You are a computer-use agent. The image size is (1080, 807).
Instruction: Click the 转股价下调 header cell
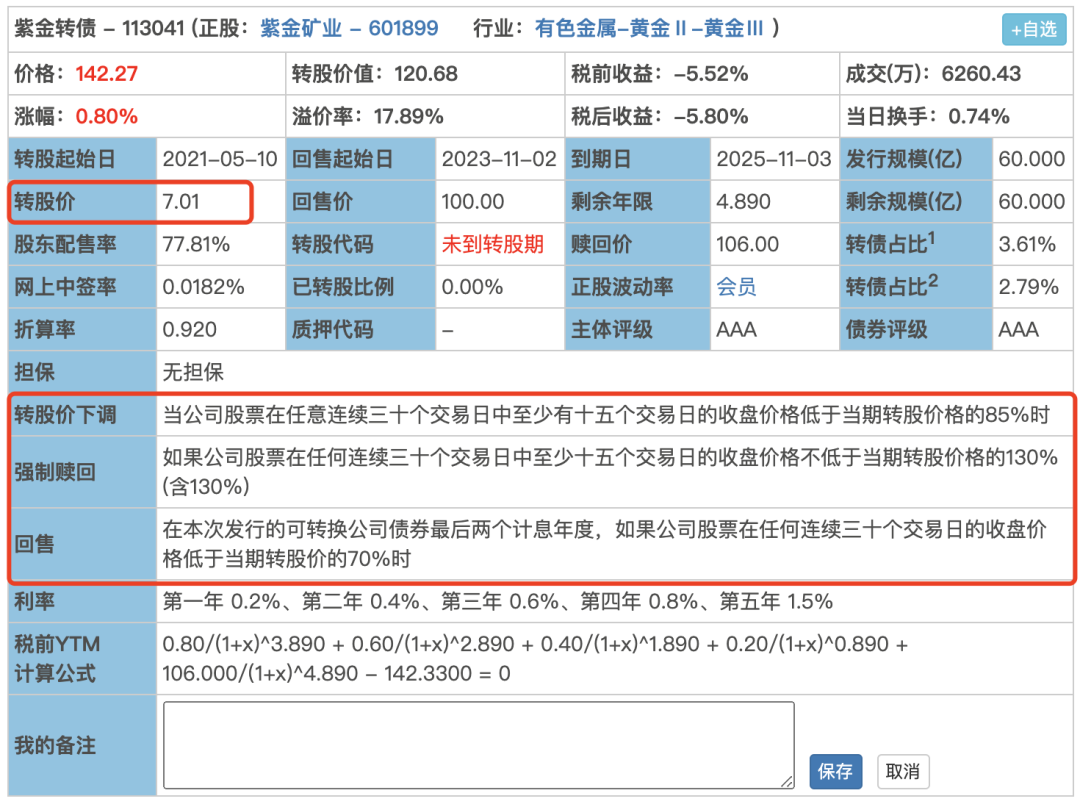click(x=83, y=415)
